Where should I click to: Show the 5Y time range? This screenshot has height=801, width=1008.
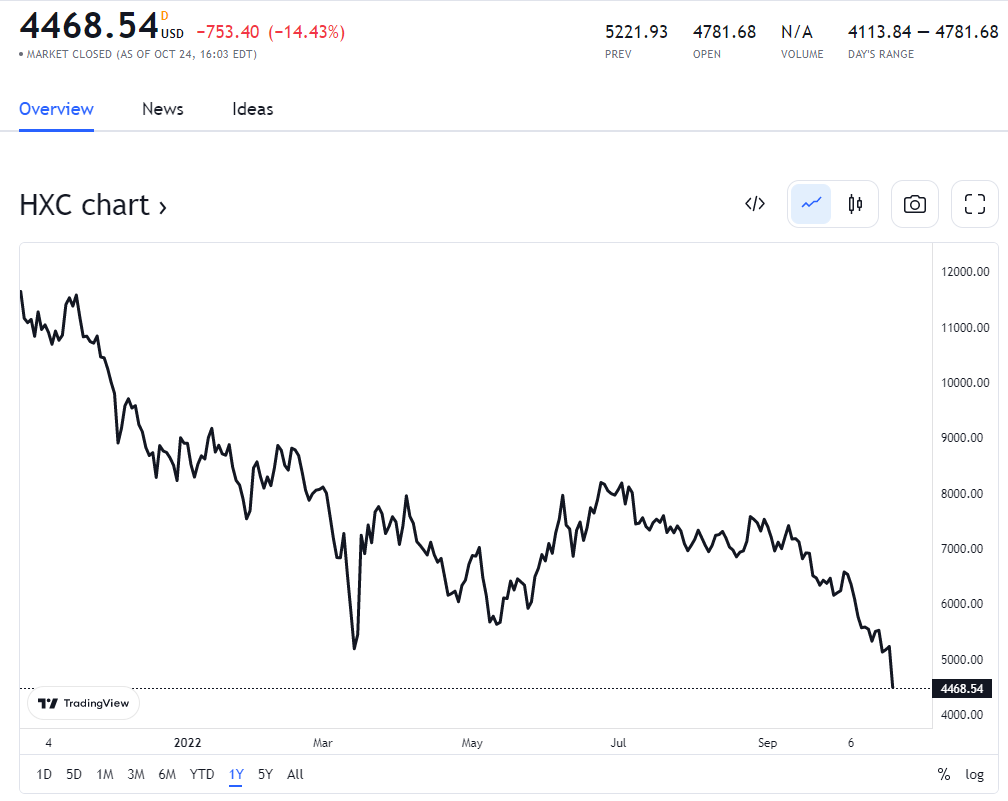[265, 774]
